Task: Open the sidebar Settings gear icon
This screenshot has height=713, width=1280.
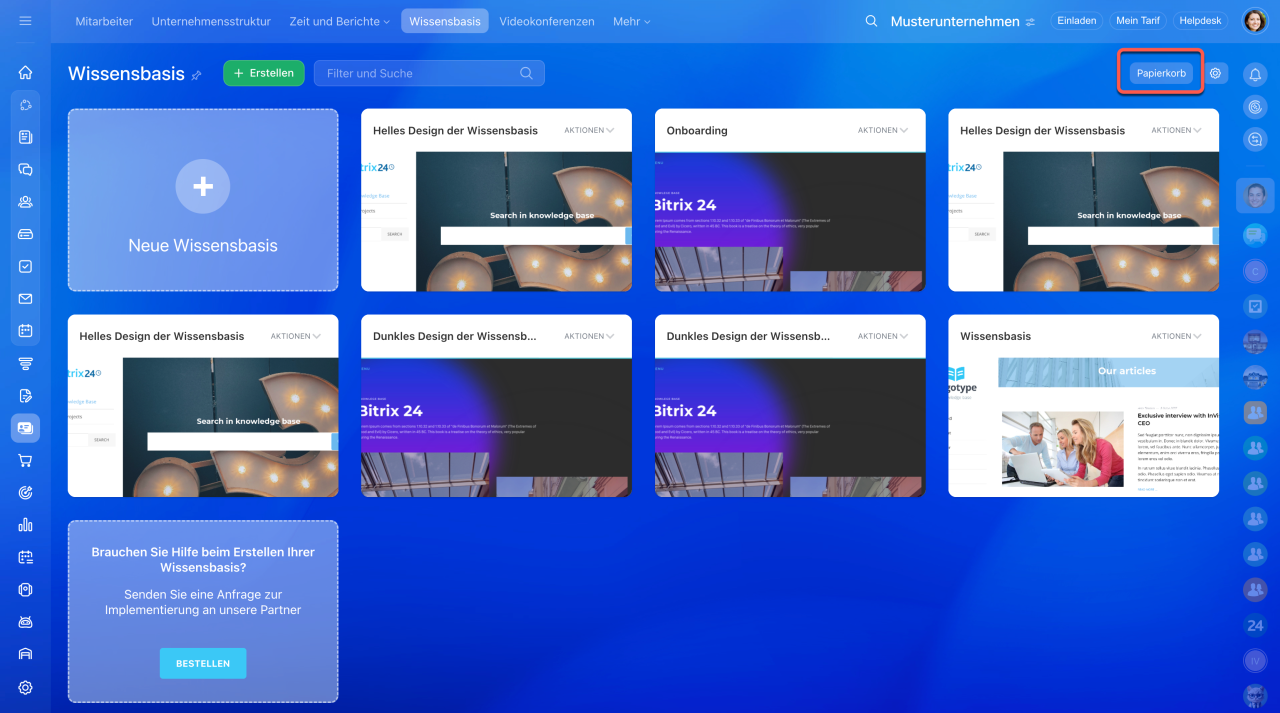Action: pyautogui.click(x=25, y=688)
